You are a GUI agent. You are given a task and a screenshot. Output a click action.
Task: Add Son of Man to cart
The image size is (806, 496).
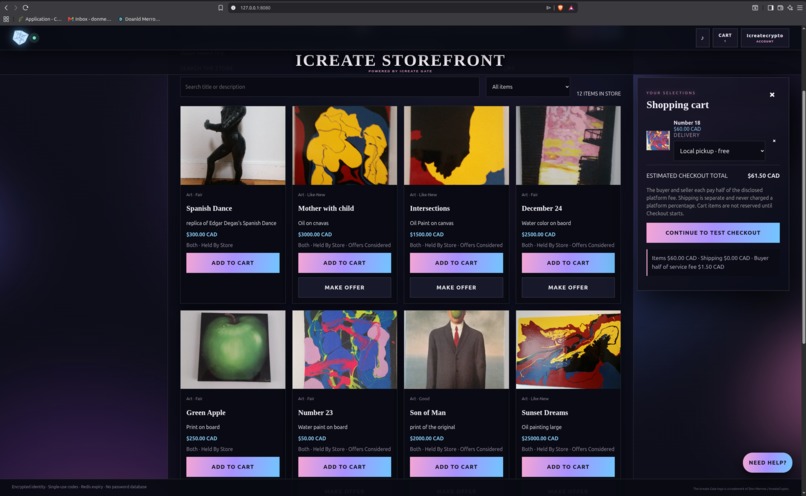456,467
